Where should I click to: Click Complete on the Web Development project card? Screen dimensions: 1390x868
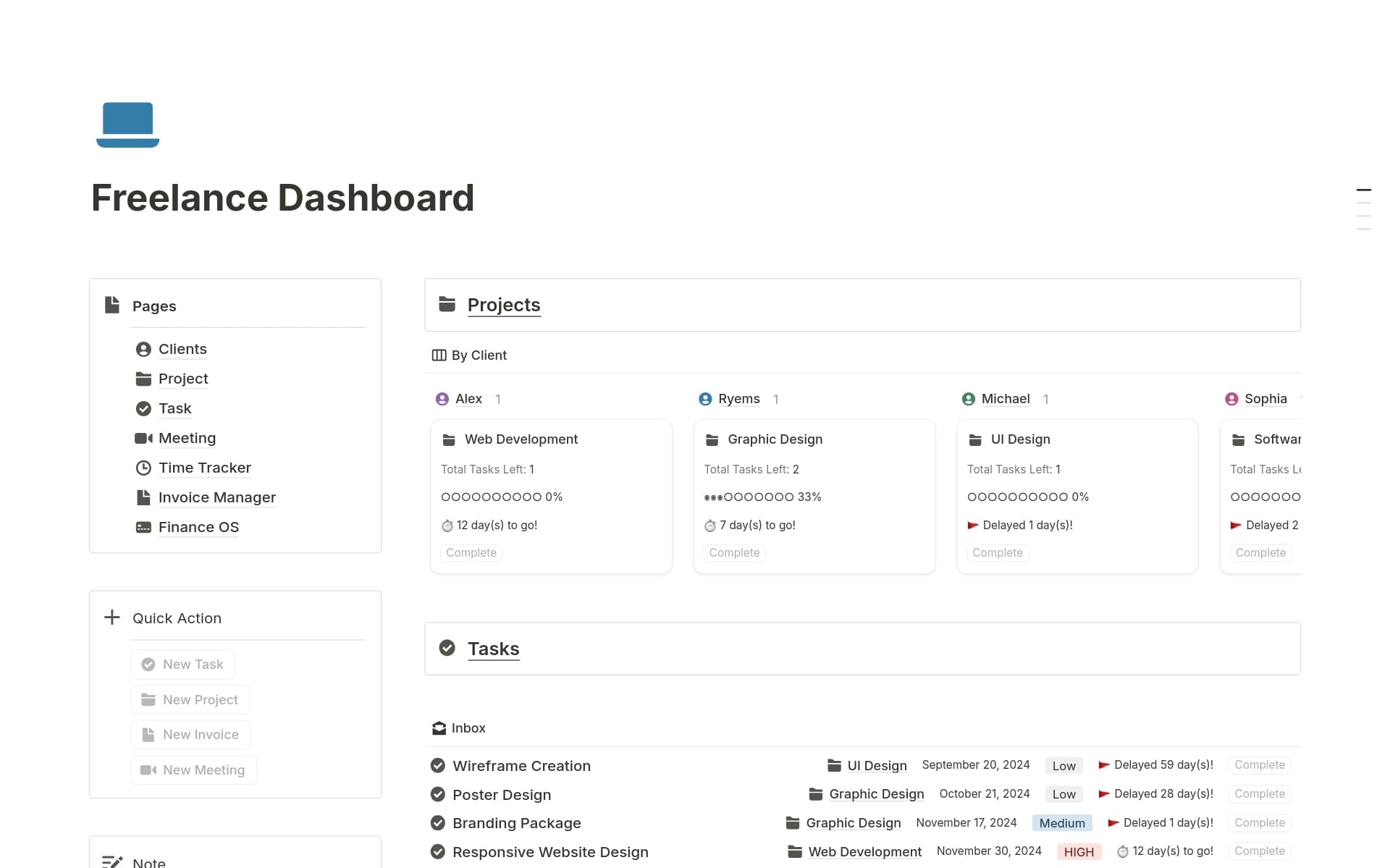tap(471, 552)
